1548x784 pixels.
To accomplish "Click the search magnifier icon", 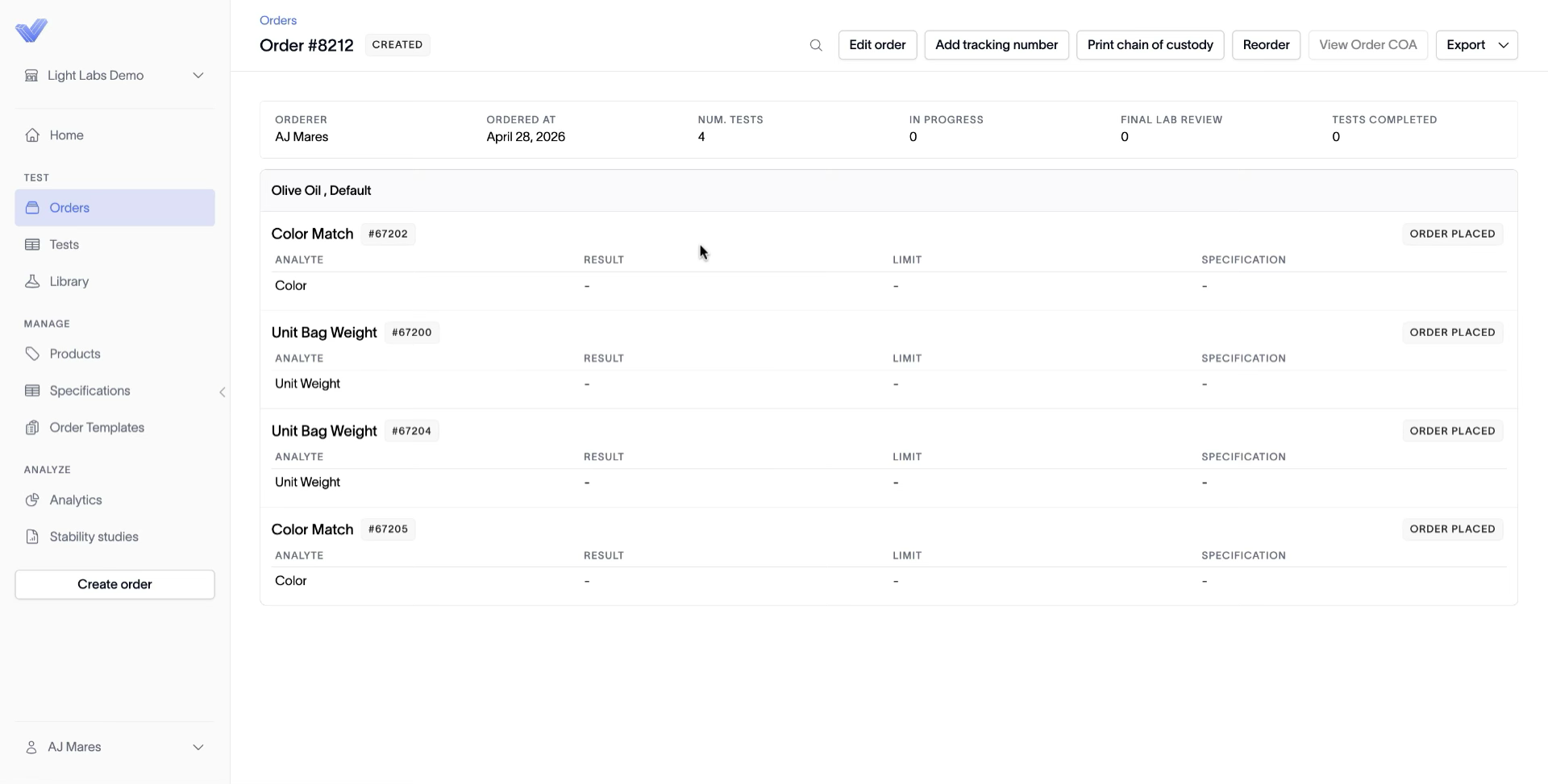I will 816,45.
